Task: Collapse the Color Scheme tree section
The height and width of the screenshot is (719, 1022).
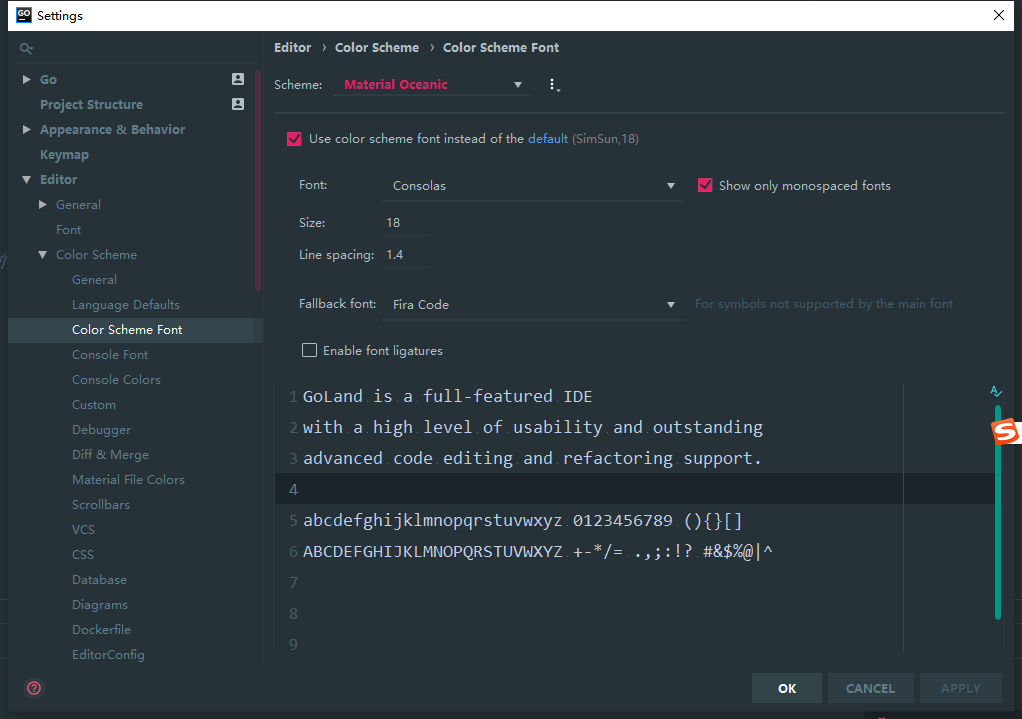Action: (42, 254)
